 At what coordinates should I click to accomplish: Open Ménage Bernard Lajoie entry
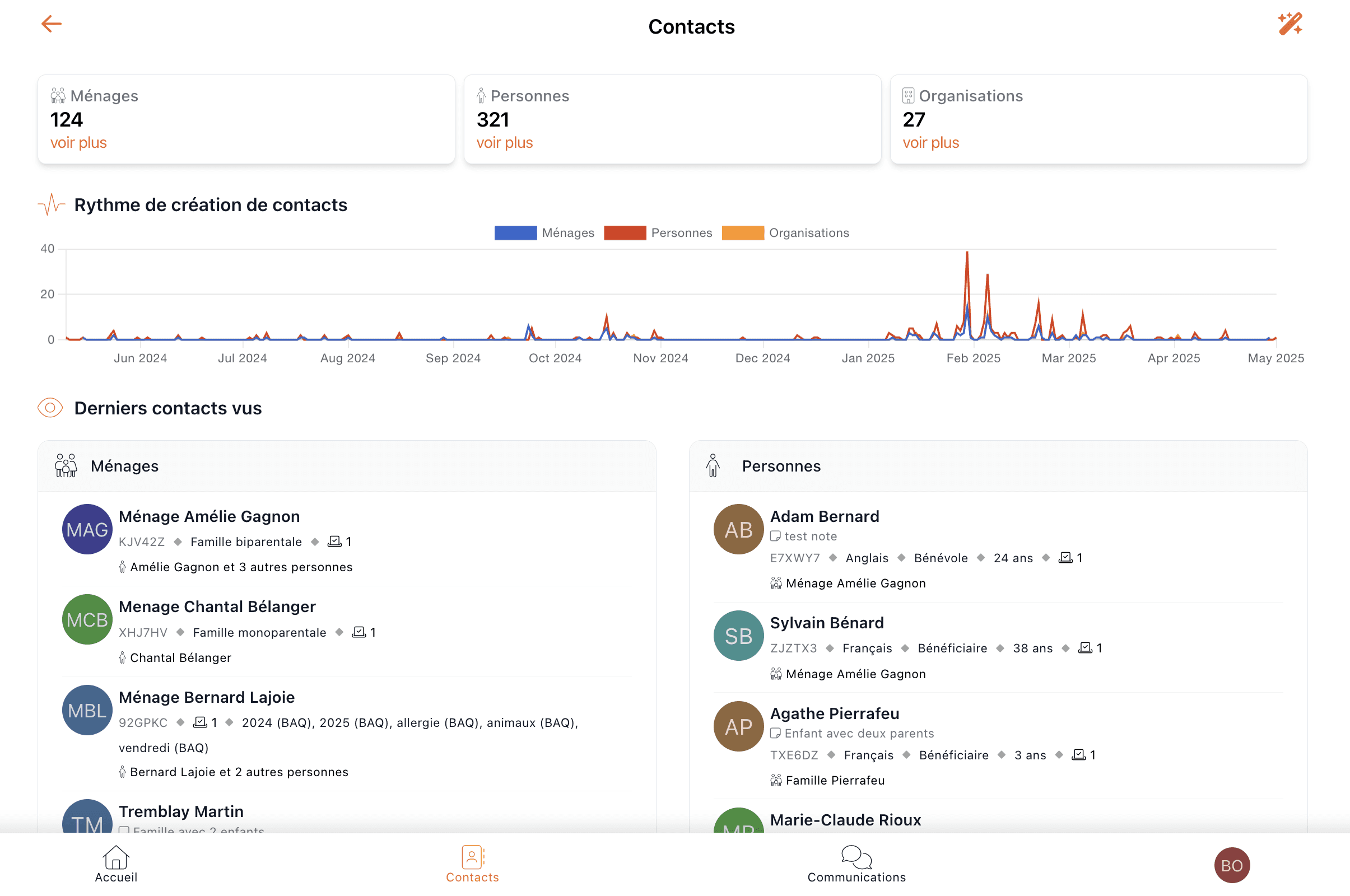pos(206,697)
